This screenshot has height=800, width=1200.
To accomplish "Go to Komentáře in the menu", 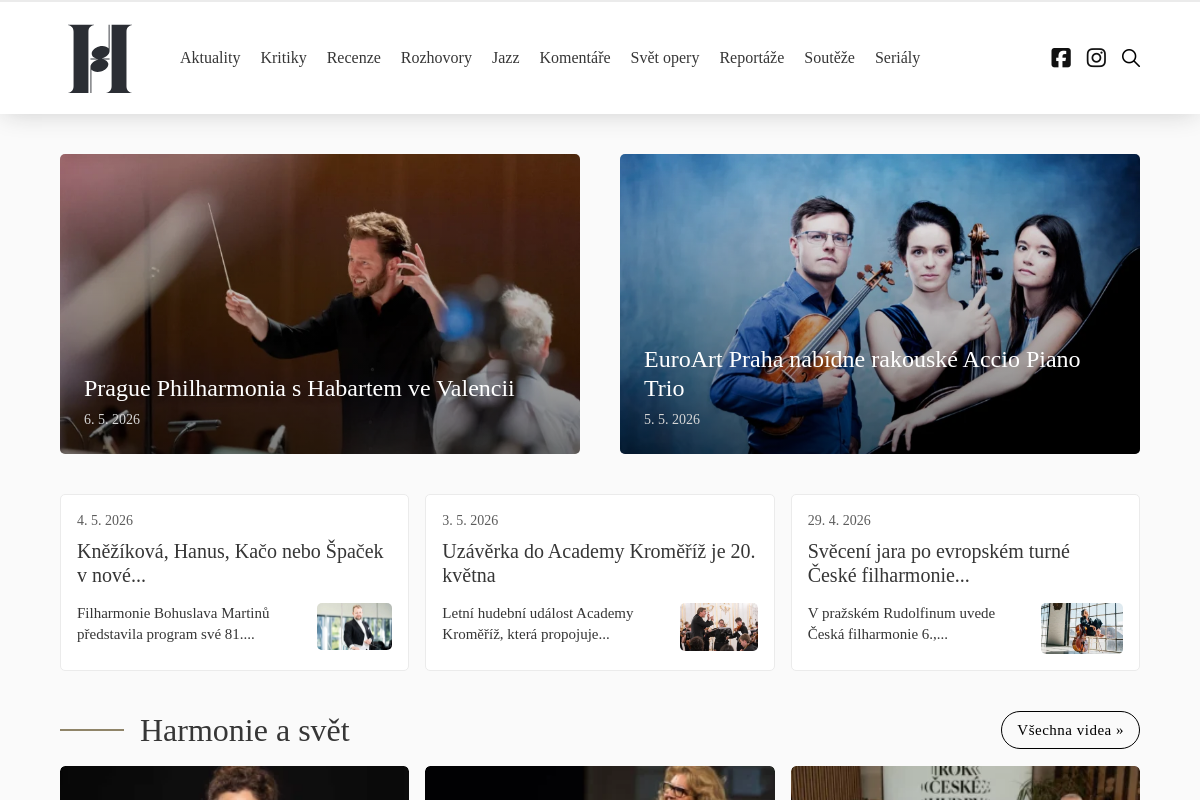I will pyautogui.click(x=575, y=58).
